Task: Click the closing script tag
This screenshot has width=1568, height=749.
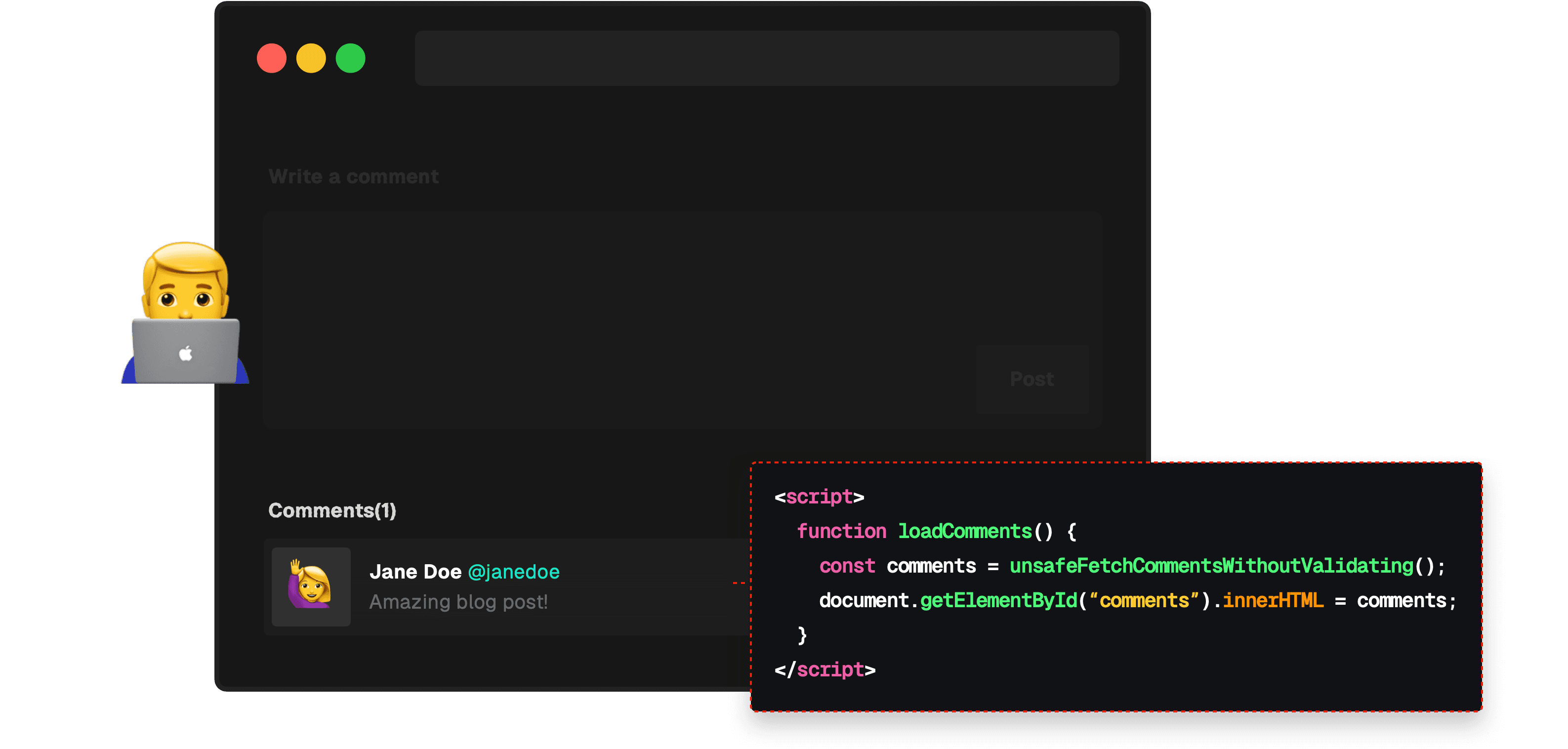Action: pyautogui.click(x=825, y=670)
